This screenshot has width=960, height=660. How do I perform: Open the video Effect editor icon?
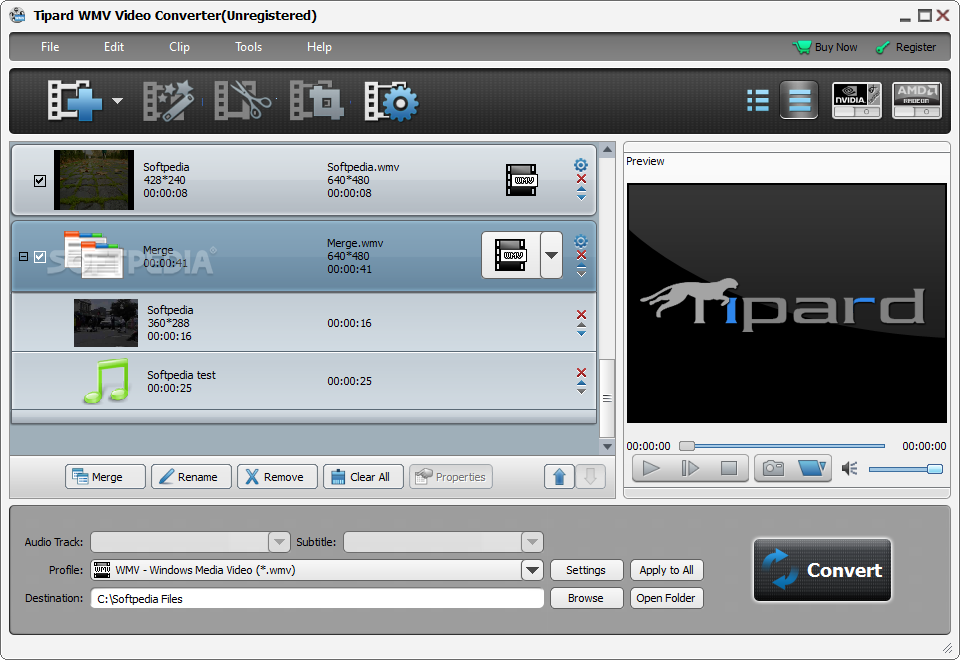click(168, 101)
